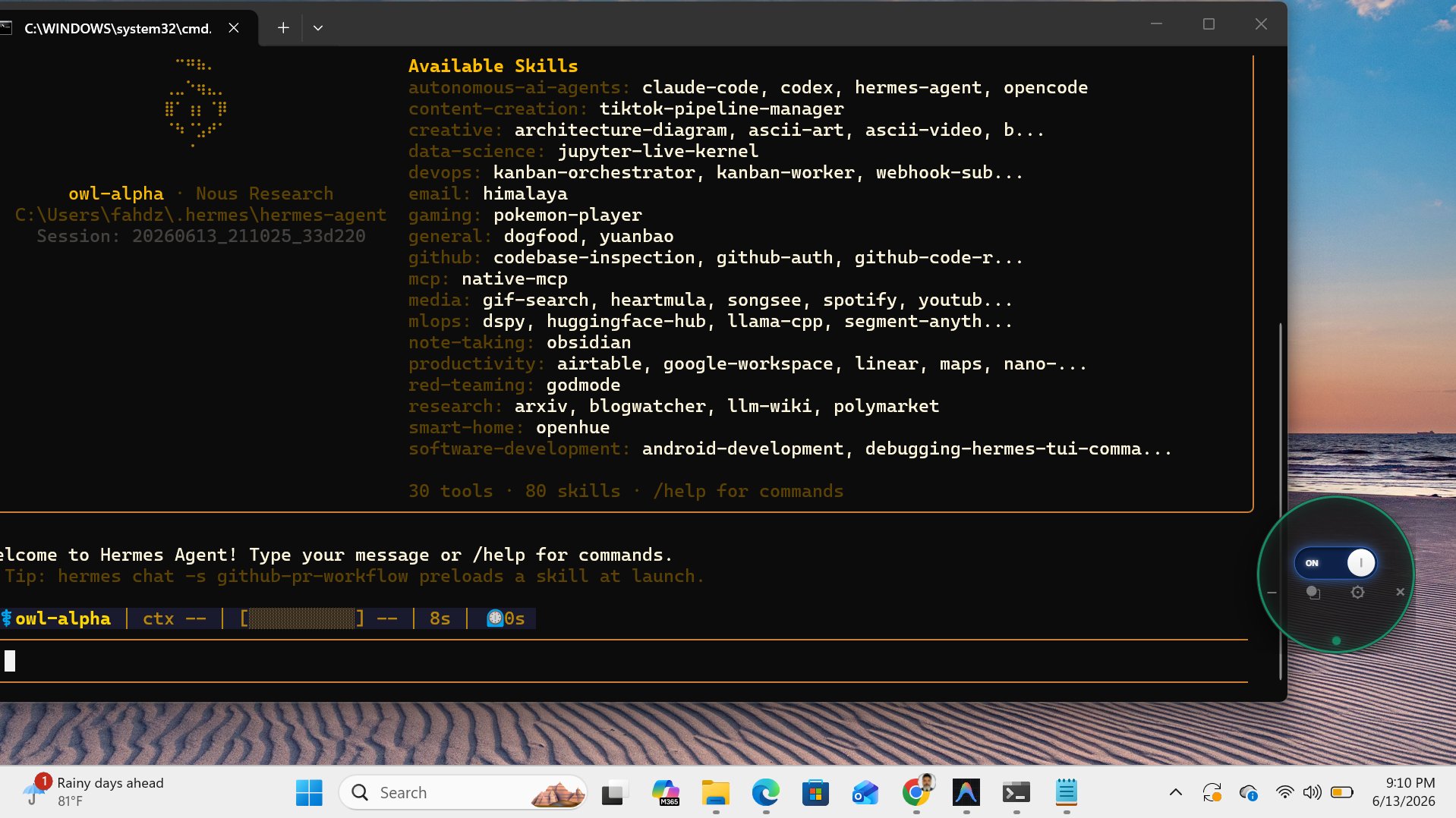Click the Hermes ASCII logo
The height and width of the screenshot is (818, 1456).
pyautogui.click(x=196, y=102)
